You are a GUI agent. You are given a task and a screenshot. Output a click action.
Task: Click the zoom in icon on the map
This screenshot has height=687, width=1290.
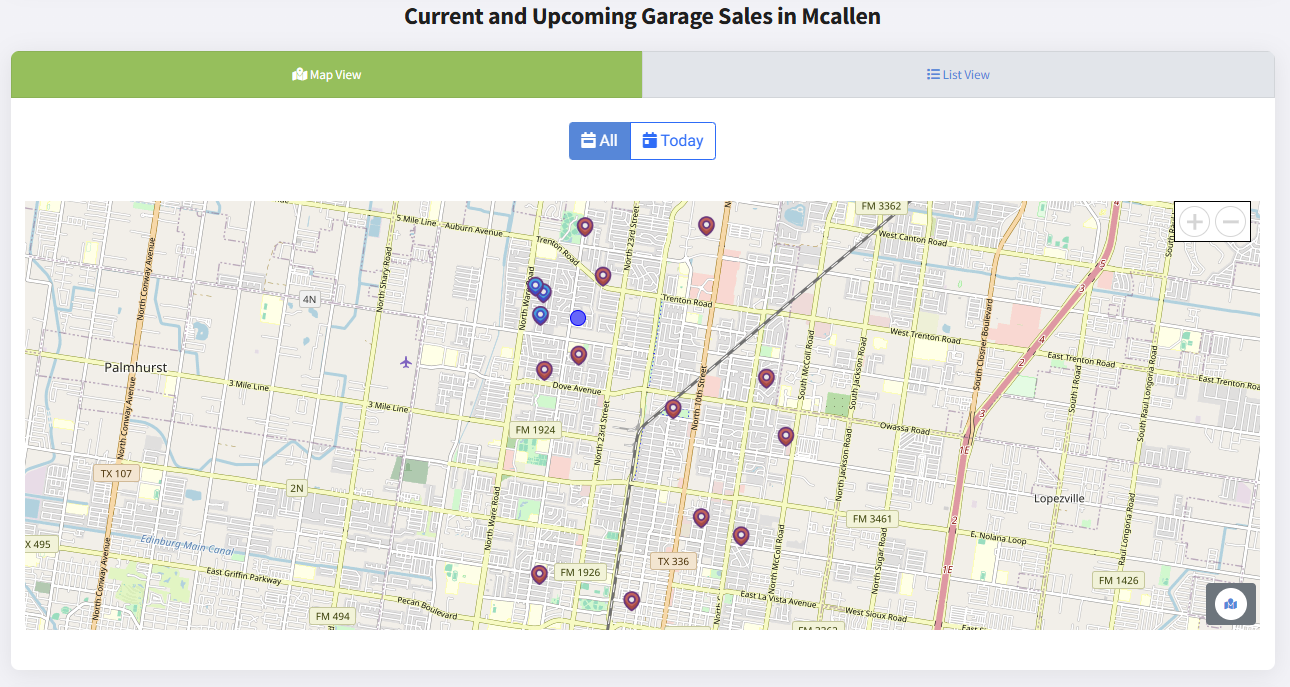point(1194,221)
